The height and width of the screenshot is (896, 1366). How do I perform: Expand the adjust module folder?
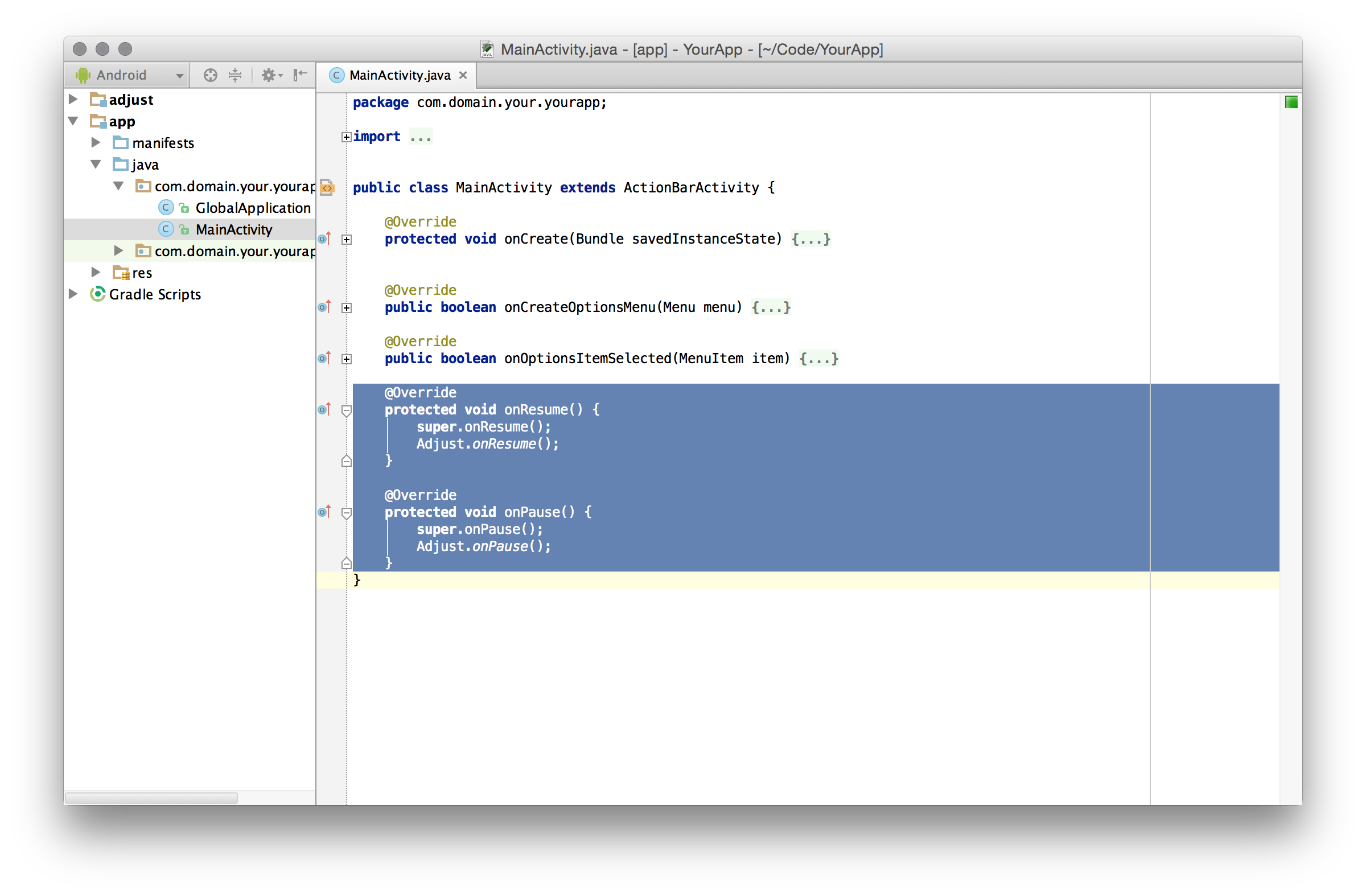pos(73,99)
